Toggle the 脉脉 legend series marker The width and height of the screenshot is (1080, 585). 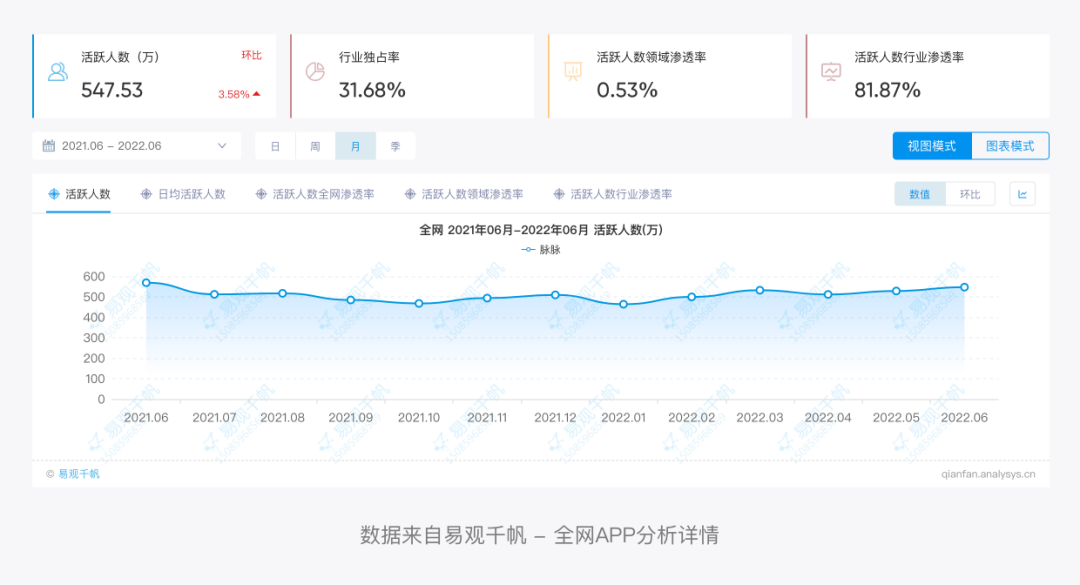(528, 250)
